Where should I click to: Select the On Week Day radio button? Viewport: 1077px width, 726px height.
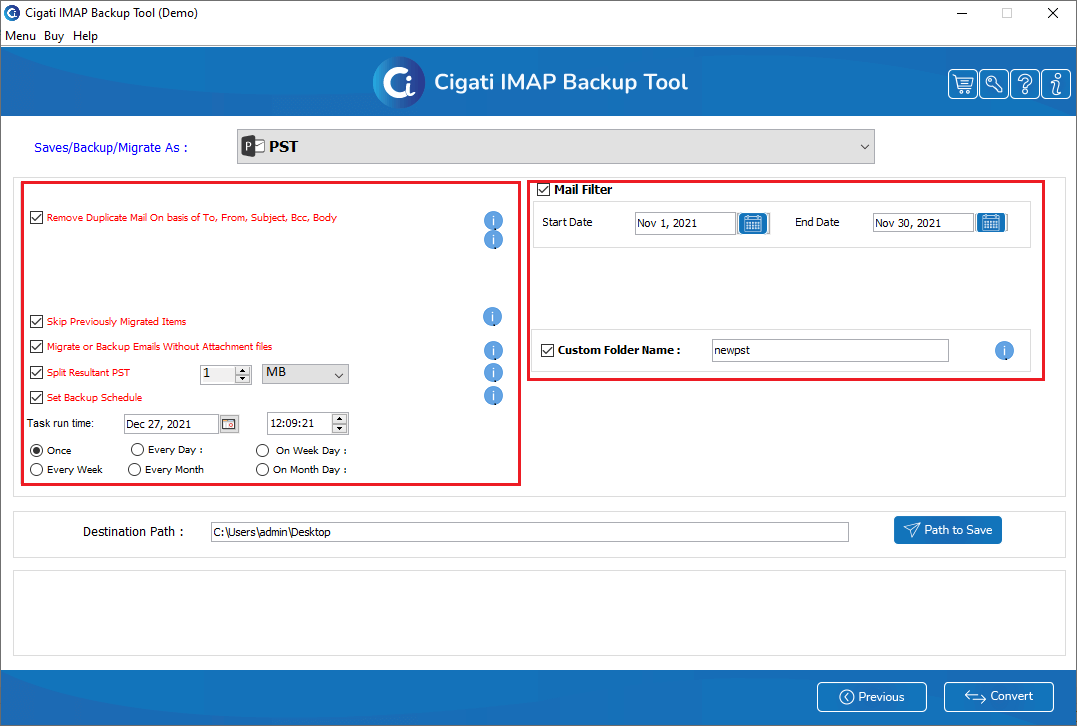tap(262, 451)
